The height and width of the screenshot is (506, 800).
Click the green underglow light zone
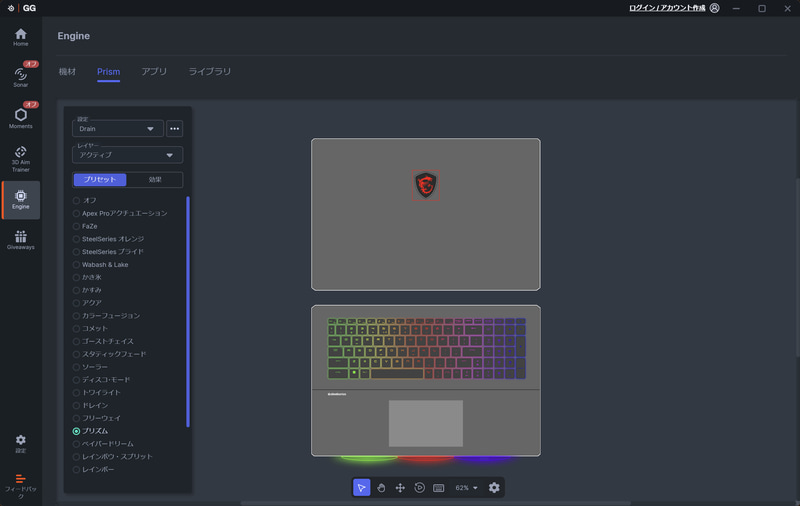pos(368,459)
